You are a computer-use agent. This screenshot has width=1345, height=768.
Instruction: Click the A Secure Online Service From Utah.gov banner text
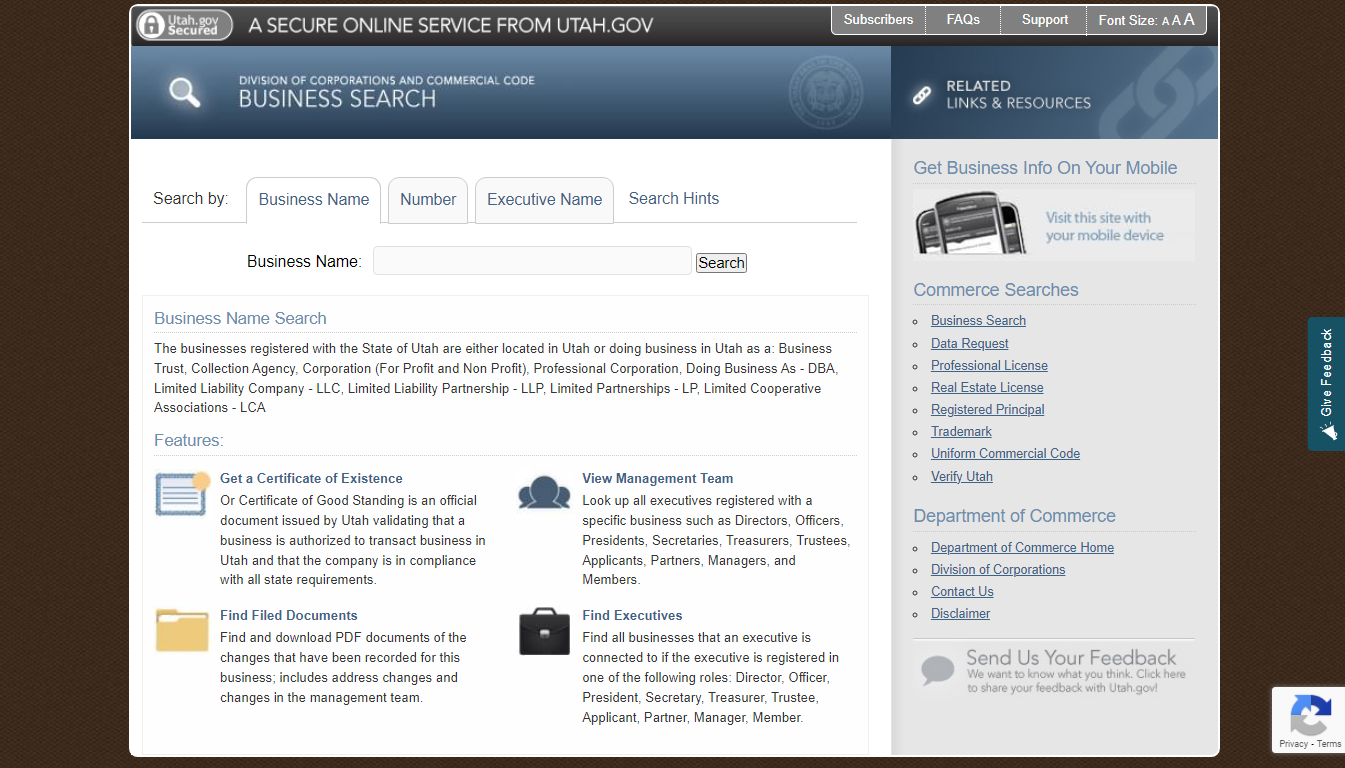[x=451, y=25]
